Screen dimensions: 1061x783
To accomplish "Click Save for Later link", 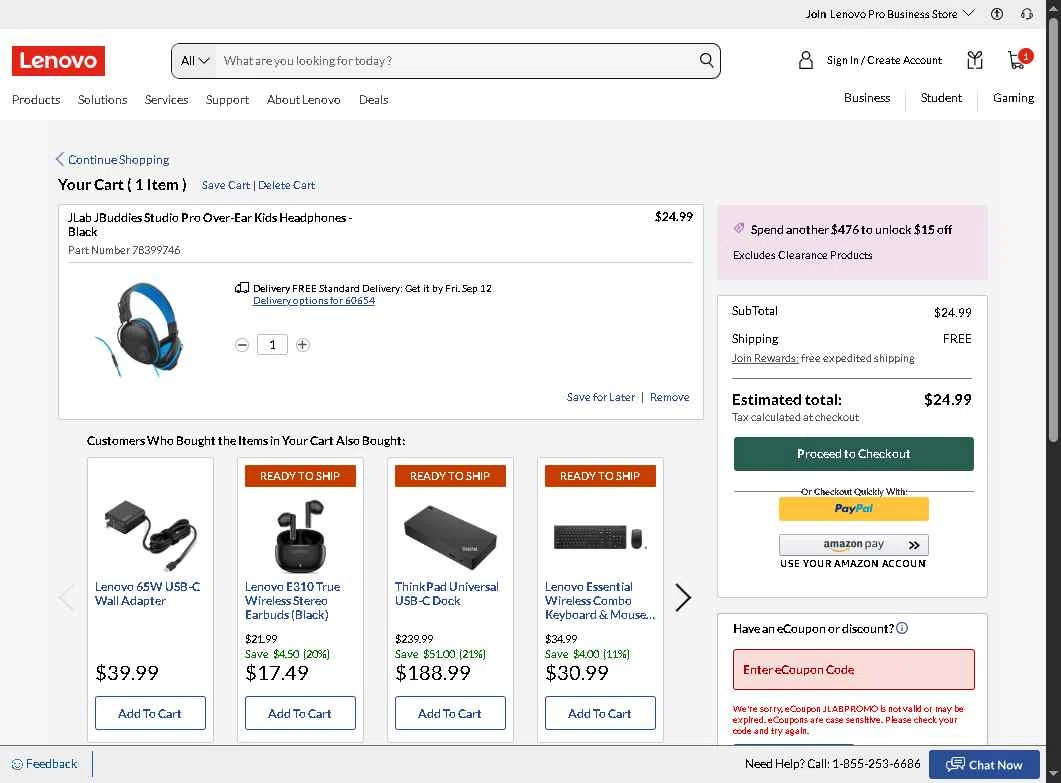I will click(x=600, y=397).
